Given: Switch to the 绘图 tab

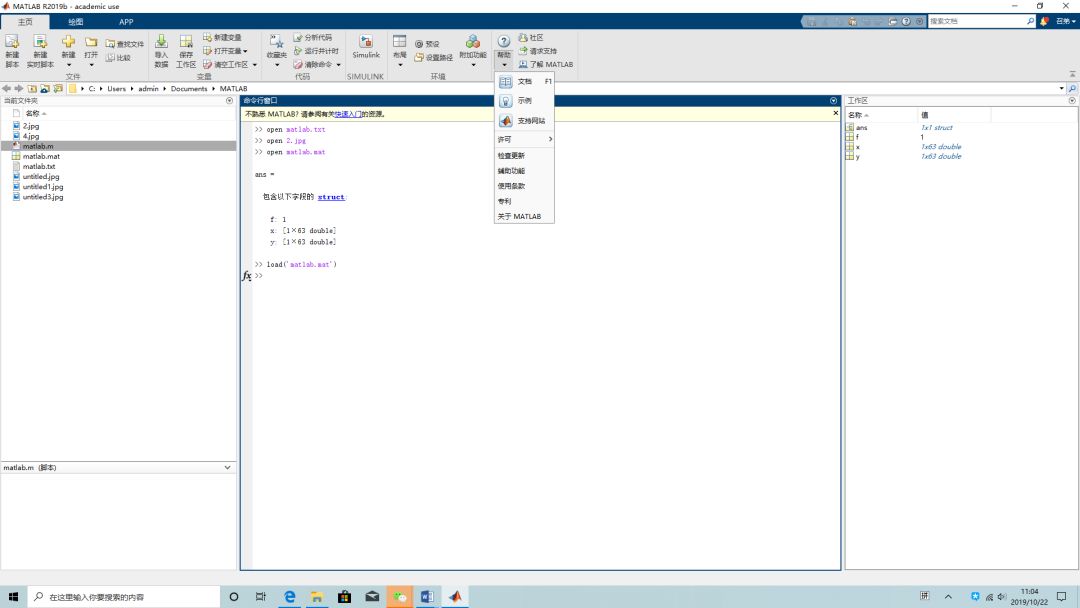Looking at the screenshot, I should click(x=76, y=22).
